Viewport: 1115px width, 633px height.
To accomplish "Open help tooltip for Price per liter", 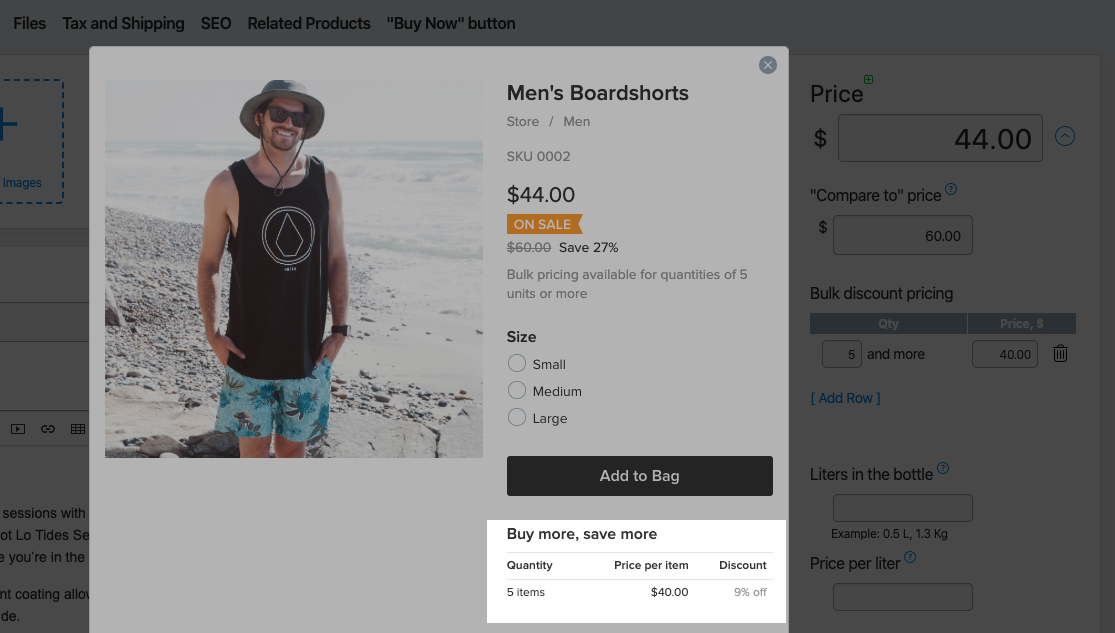I will point(910,558).
